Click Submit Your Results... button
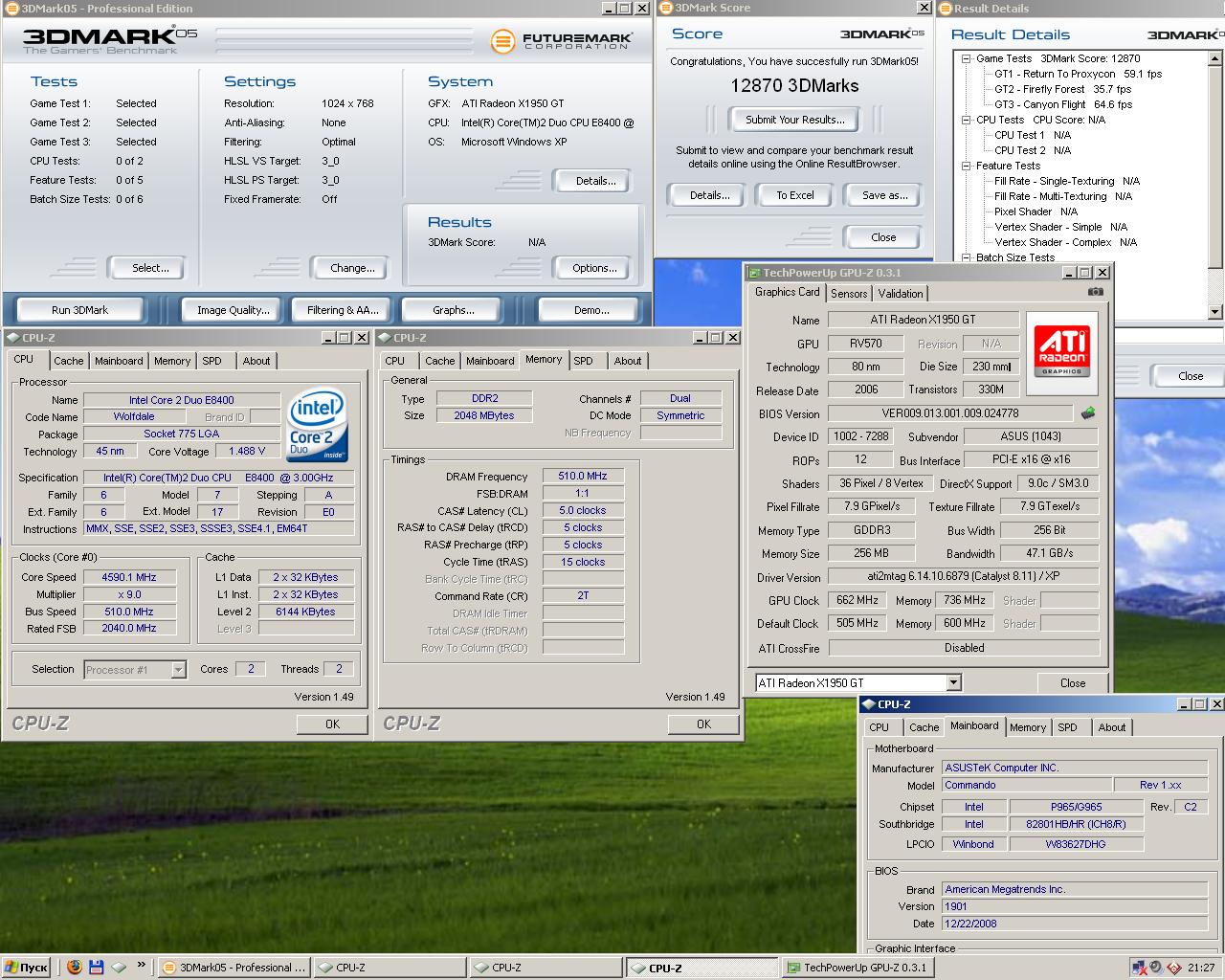The image size is (1225, 980). click(795, 120)
